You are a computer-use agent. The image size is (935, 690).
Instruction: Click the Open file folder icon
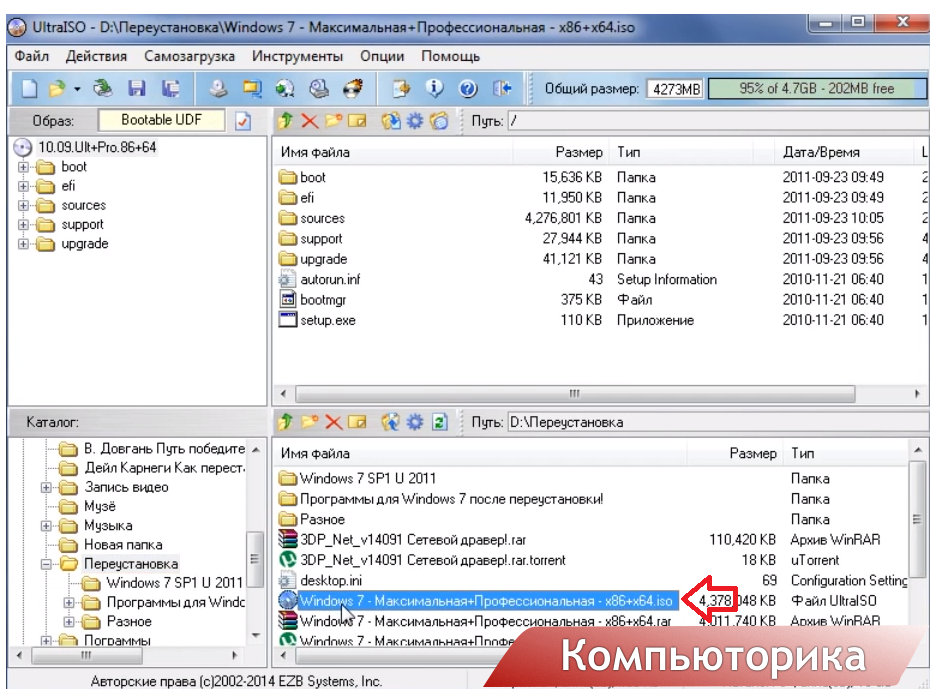(57, 89)
